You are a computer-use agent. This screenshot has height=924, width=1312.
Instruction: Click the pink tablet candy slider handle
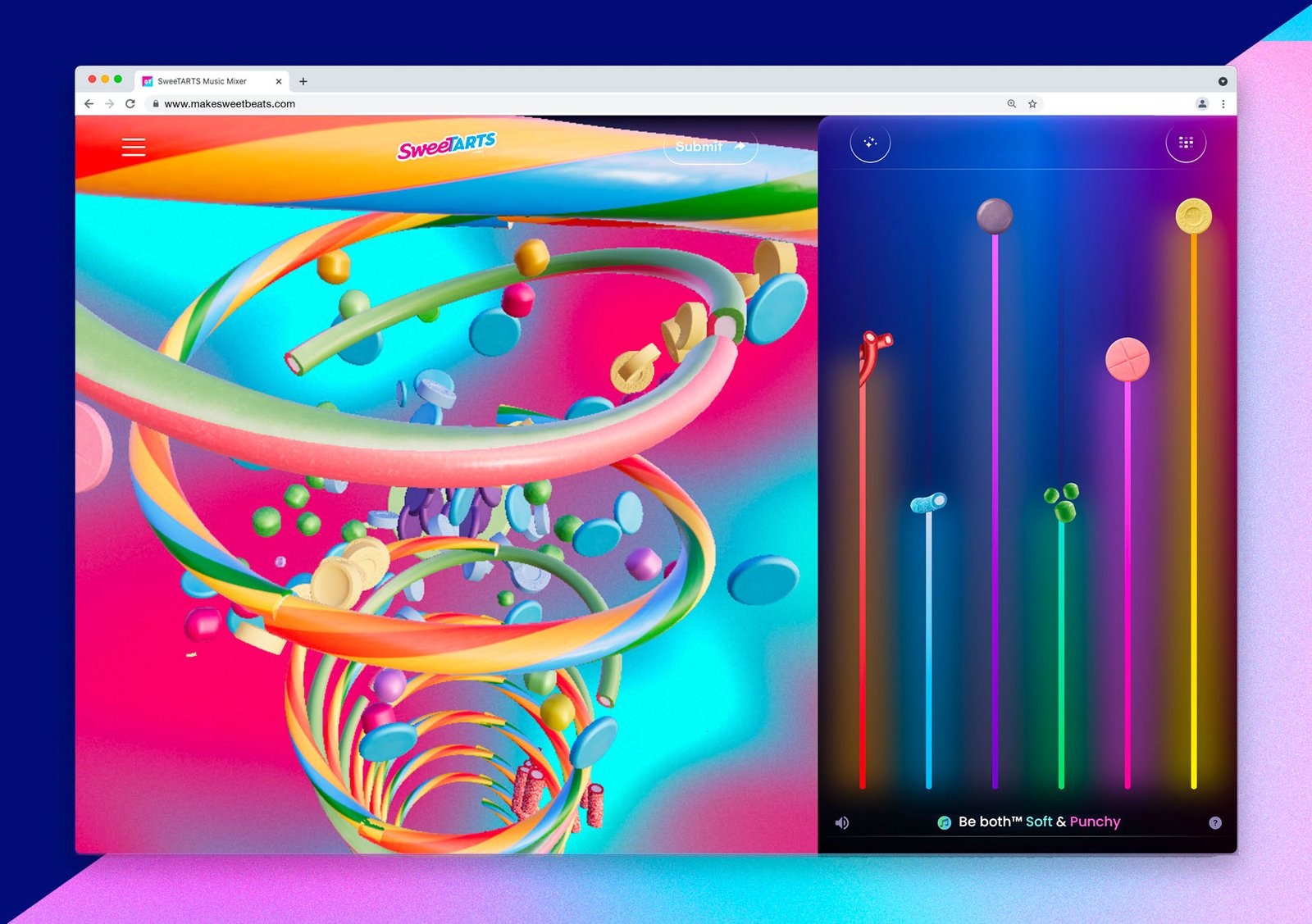click(x=1127, y=359)
